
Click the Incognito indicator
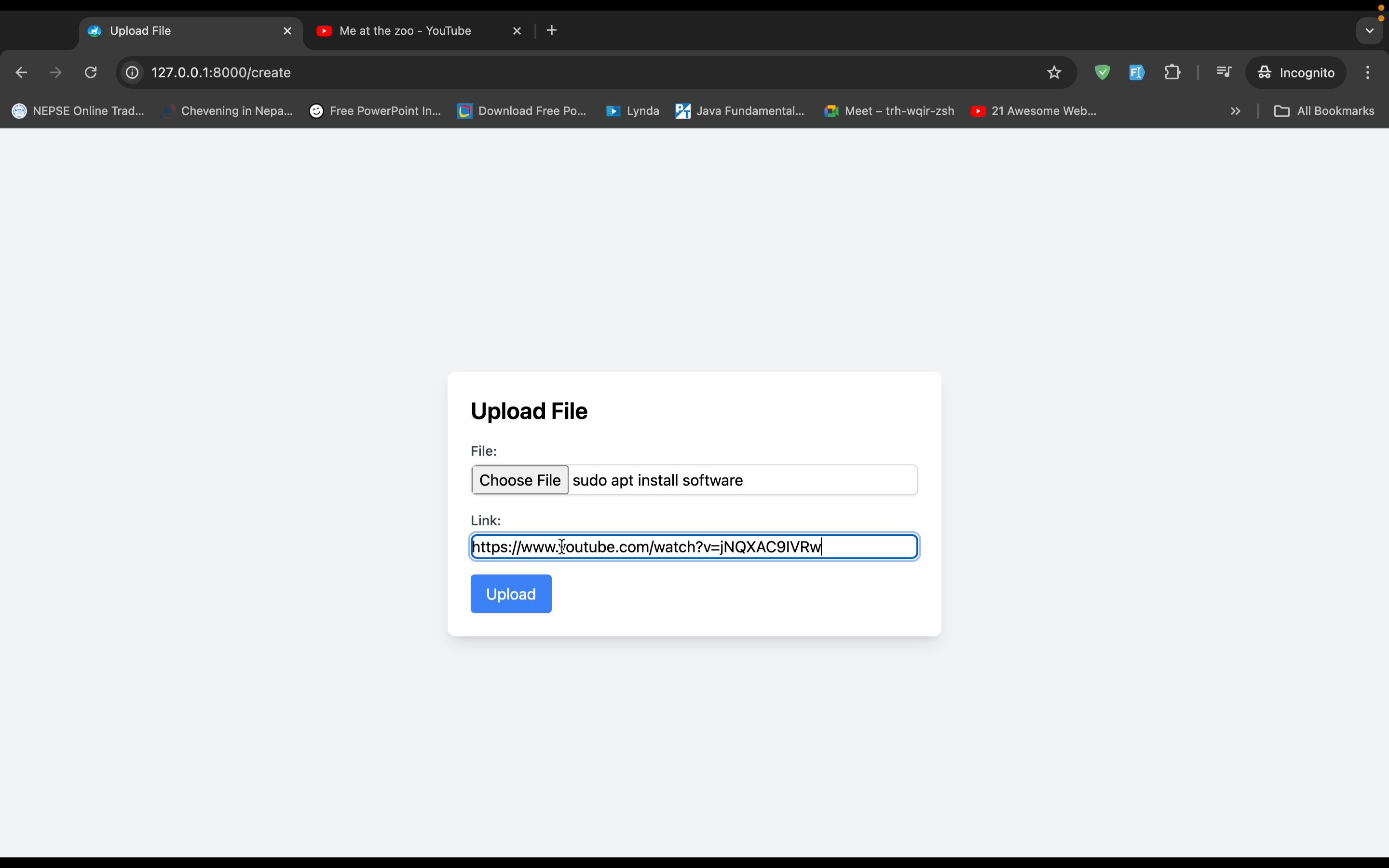[1296, 72]
